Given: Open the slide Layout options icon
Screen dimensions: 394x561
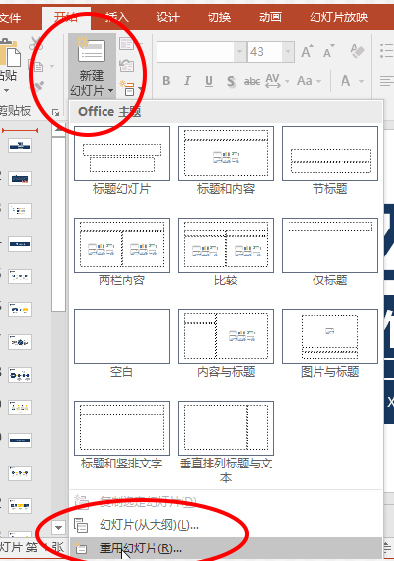Looking at the screenshot, I should [x=127, y=44].
